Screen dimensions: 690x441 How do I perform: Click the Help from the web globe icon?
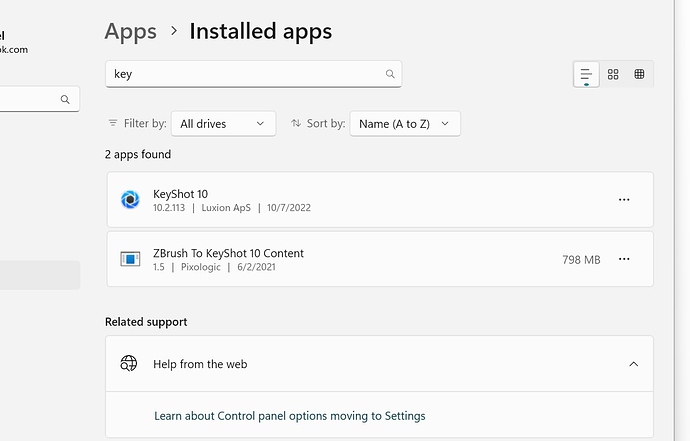point(128,364)
